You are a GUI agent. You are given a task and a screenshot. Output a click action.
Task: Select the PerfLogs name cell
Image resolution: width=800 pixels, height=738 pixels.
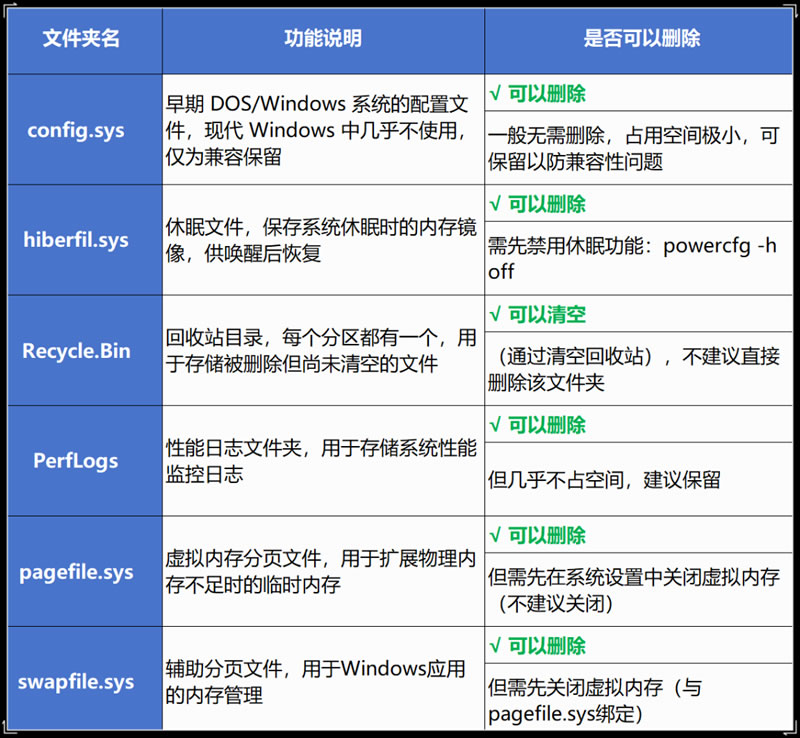[x=82, y=461]
